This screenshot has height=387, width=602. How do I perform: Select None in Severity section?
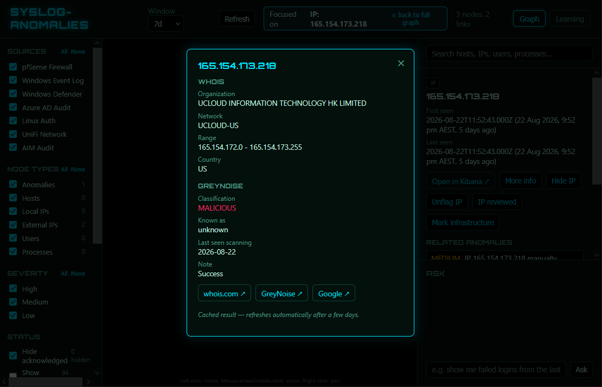coord(78,274)
